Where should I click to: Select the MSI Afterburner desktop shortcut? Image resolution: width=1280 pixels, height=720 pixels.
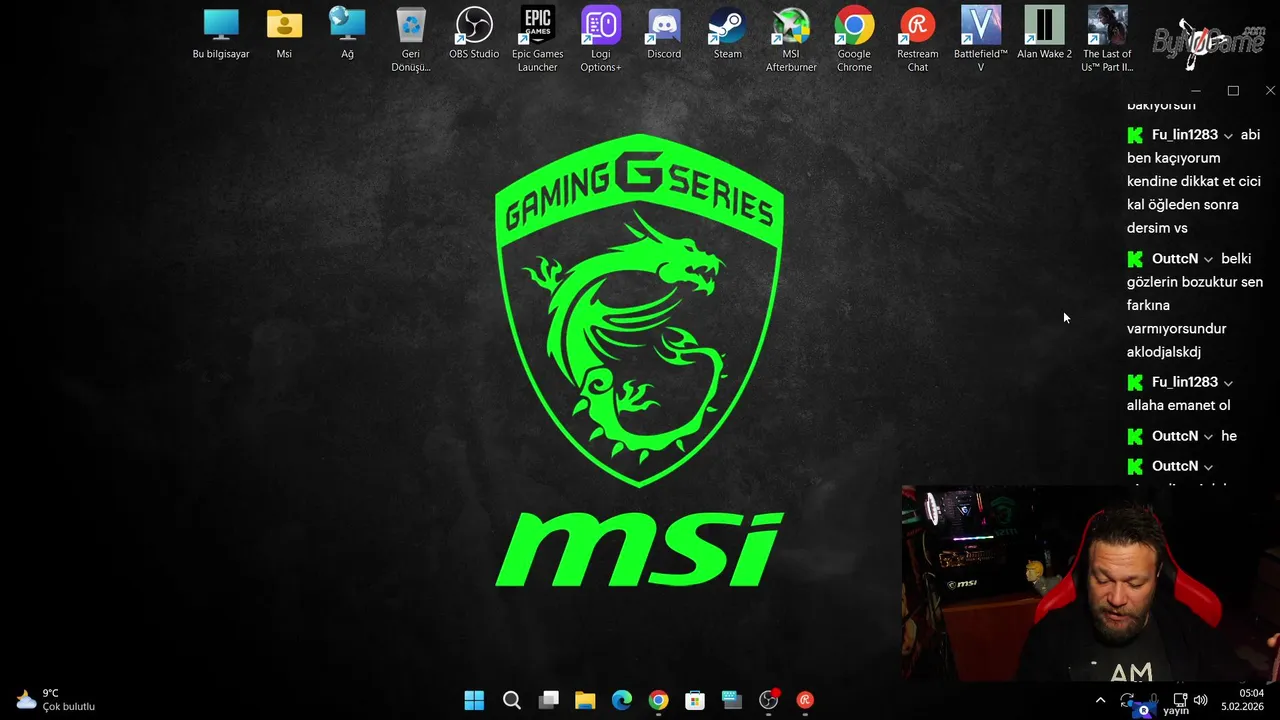[x=791, y=40]
